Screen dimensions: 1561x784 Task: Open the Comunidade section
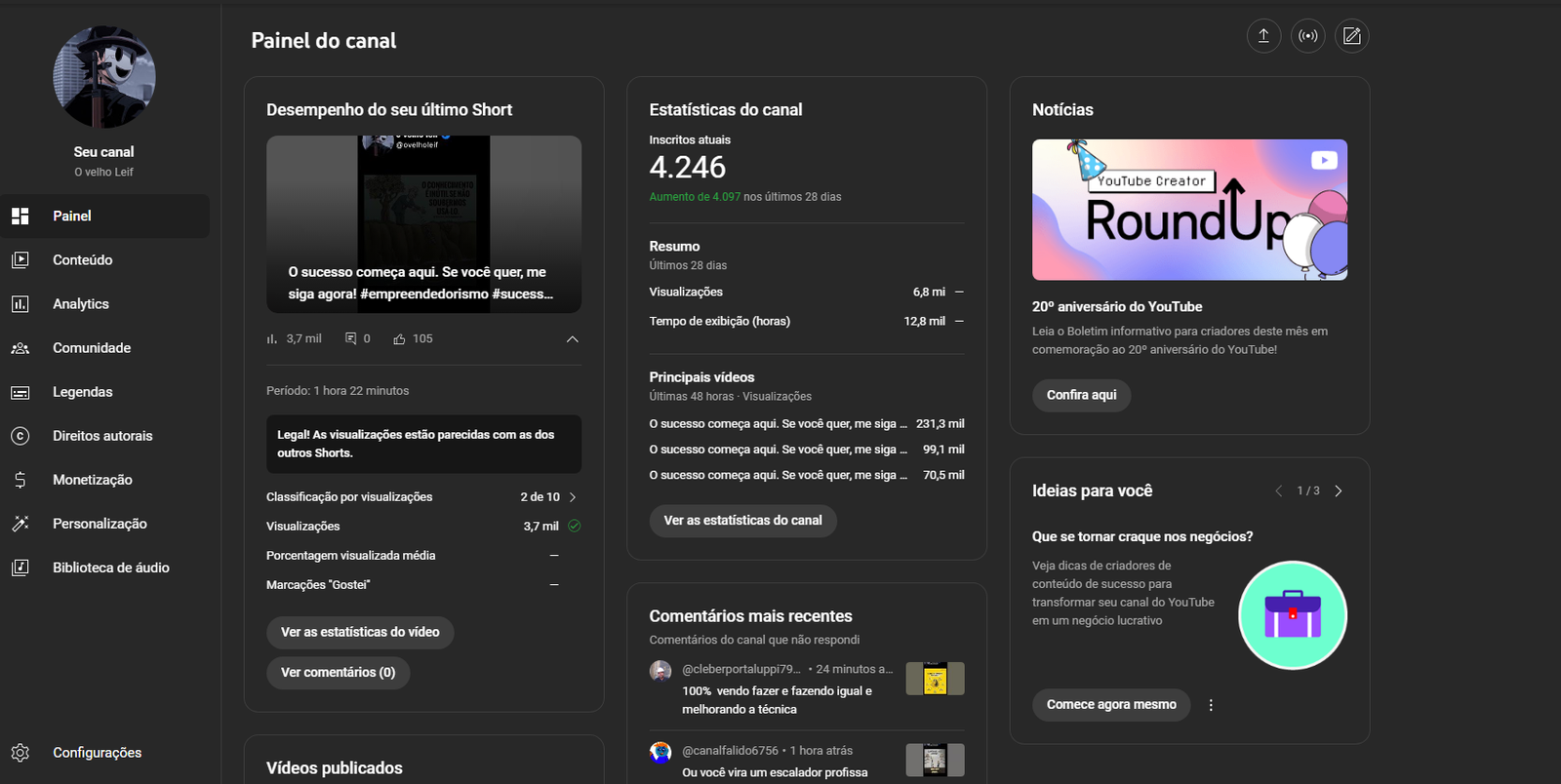(x=104, y=347)
